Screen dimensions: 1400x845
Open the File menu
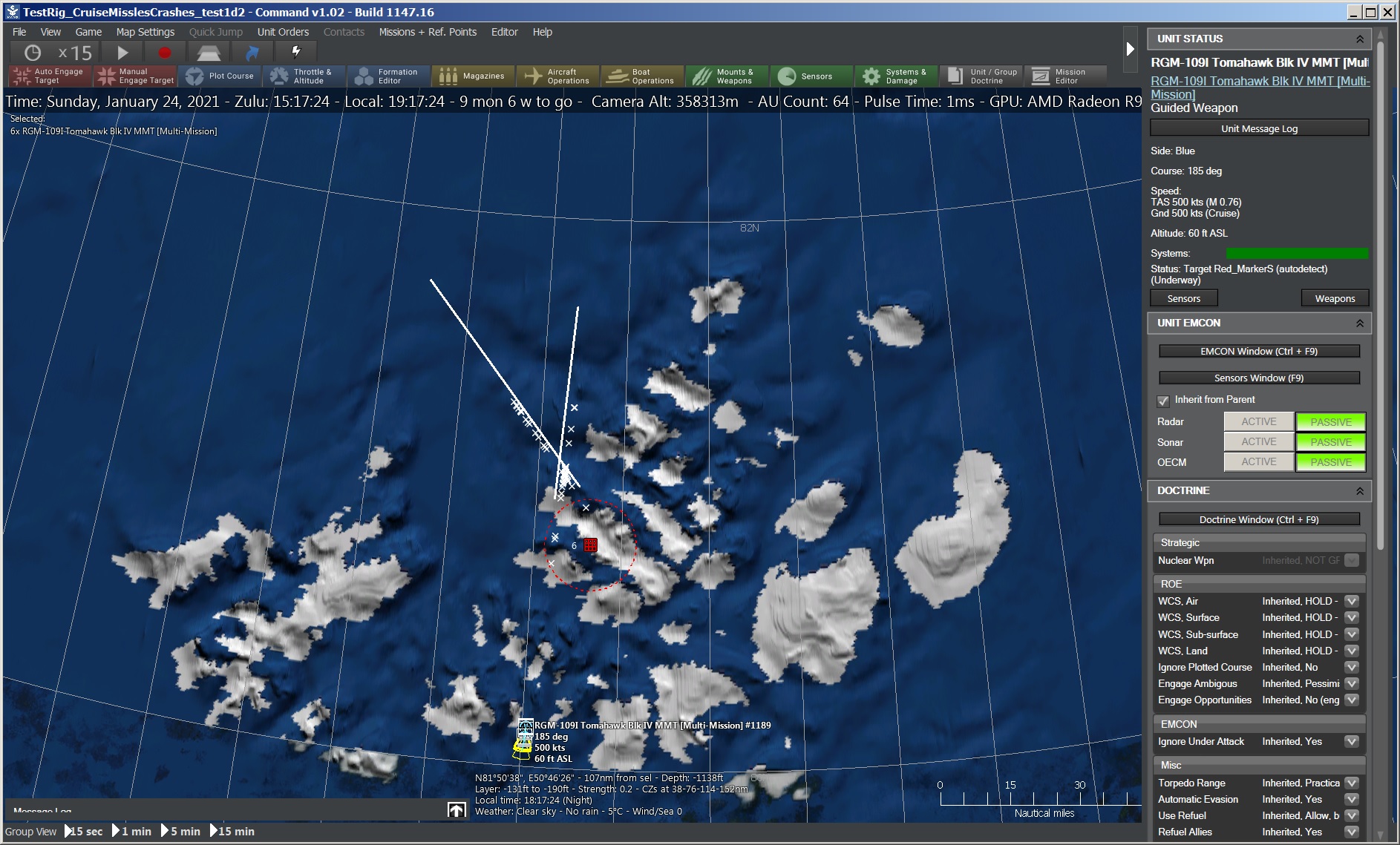coord(19,32)
